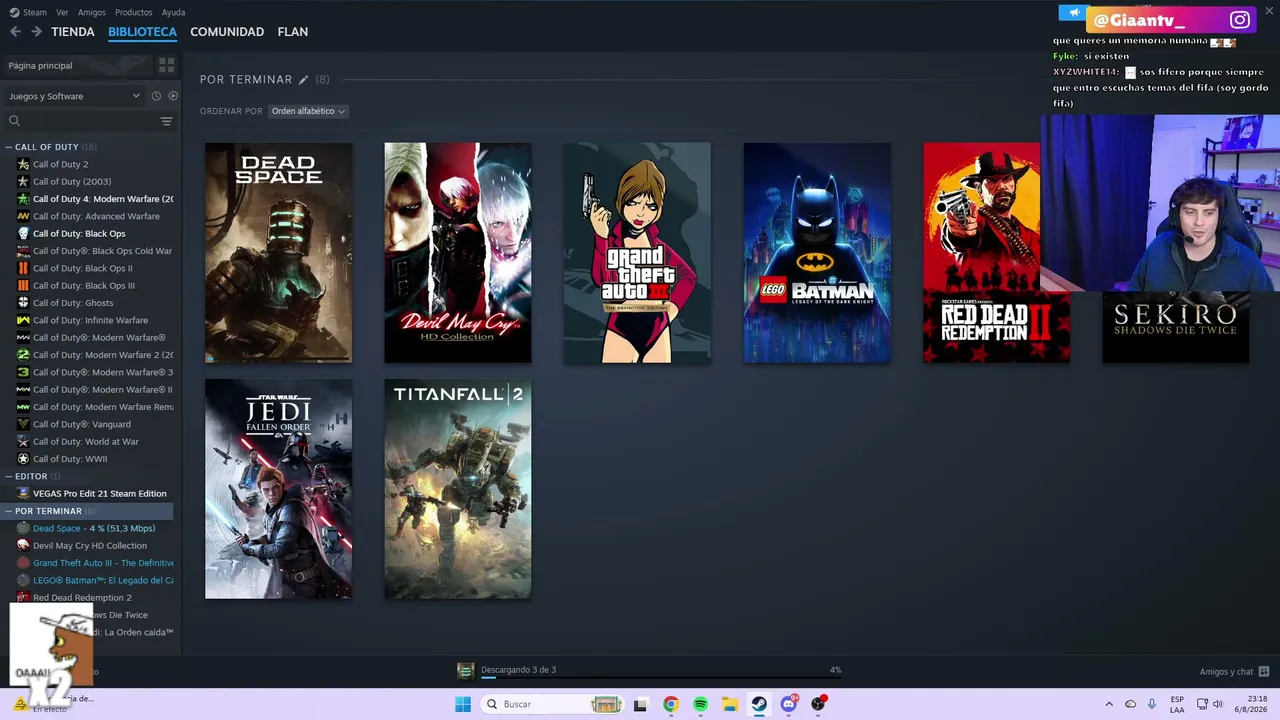Image resolution: width=1280 pixels, height=720 pixels.
Task: Open the Friends and chat icon
Action: (1264, 671)
